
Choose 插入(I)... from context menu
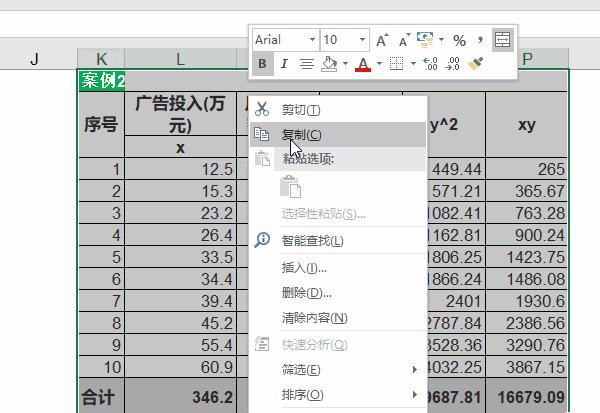point(338,268)
